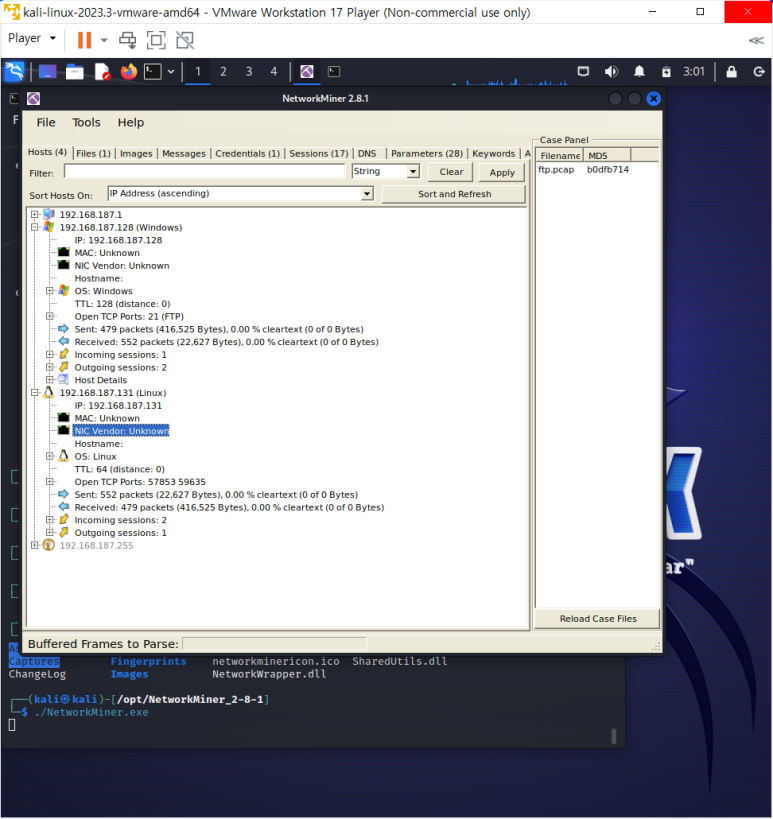
Task: Open the Sort Hosts On combo box
Action: [241, 194]
